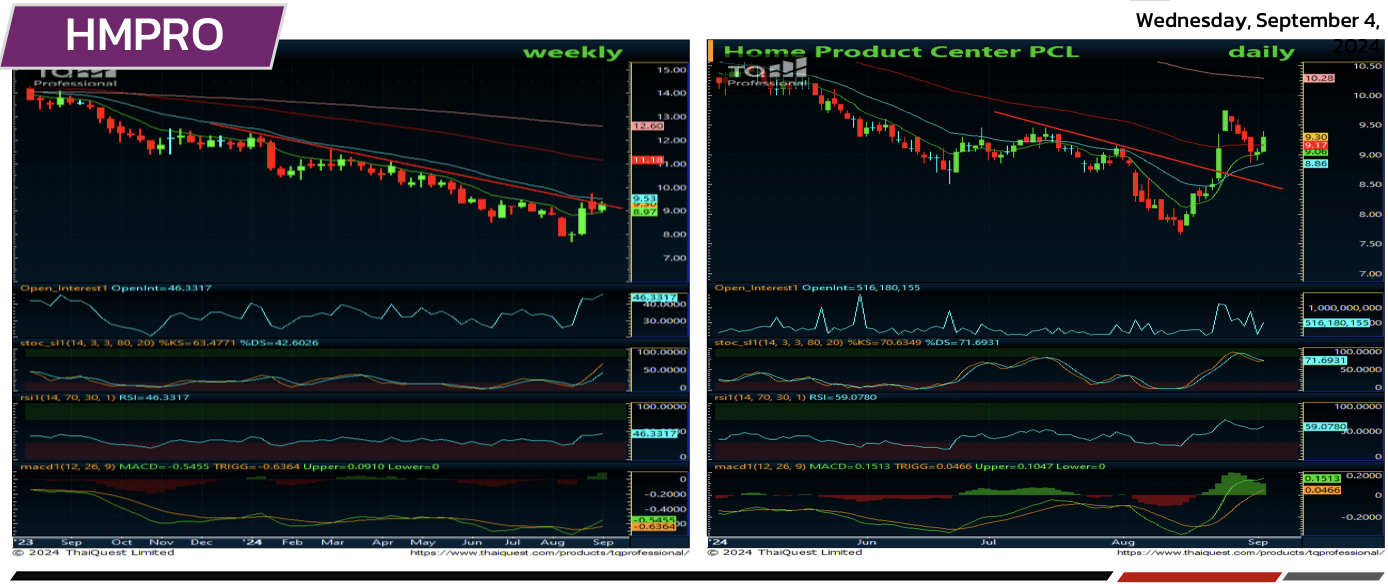This screenshot has width=1388, height=584.
Task: Click the Mar month label on weekly axis
Action: (332, 543)
